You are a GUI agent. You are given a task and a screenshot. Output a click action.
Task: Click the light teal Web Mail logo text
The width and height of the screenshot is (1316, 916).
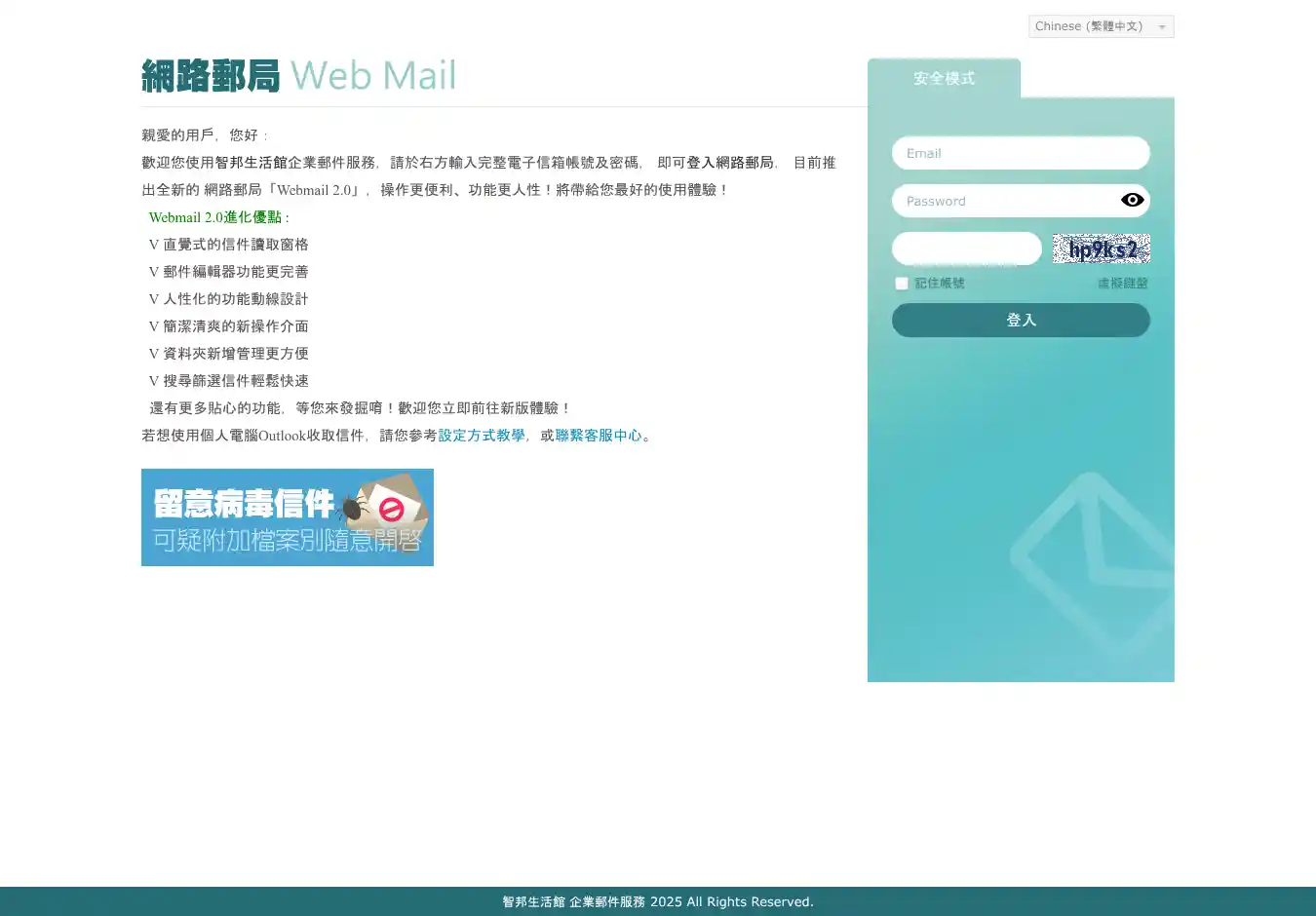click(x=373, y=76)
